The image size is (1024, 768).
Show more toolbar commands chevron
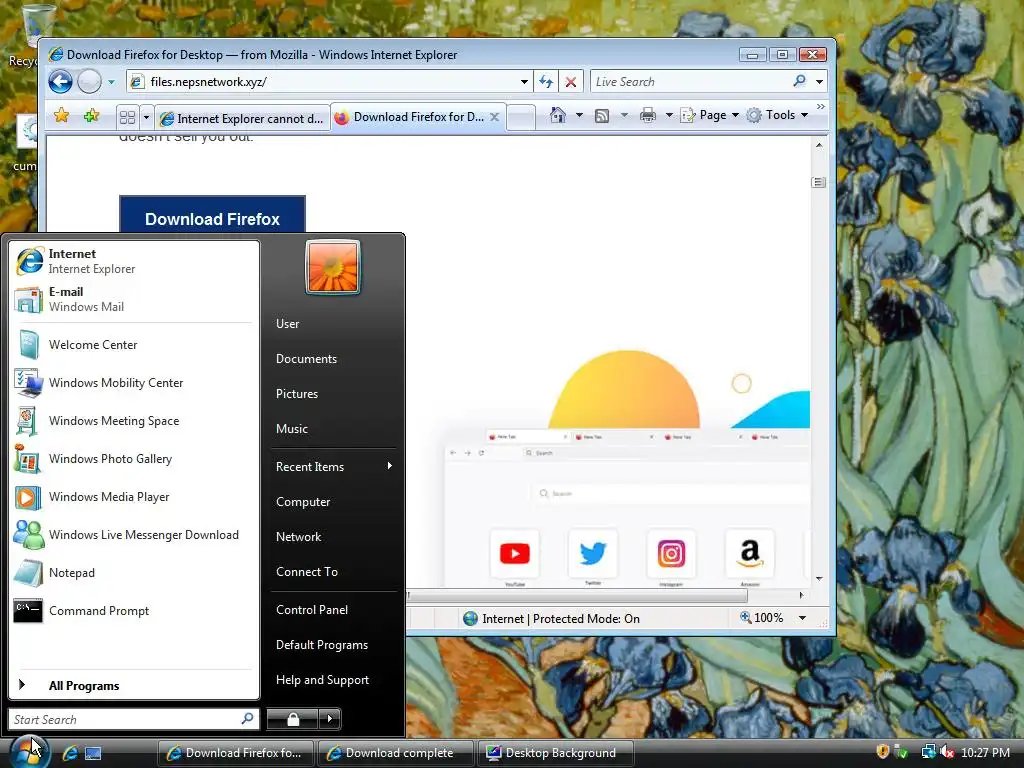(821, 106)
